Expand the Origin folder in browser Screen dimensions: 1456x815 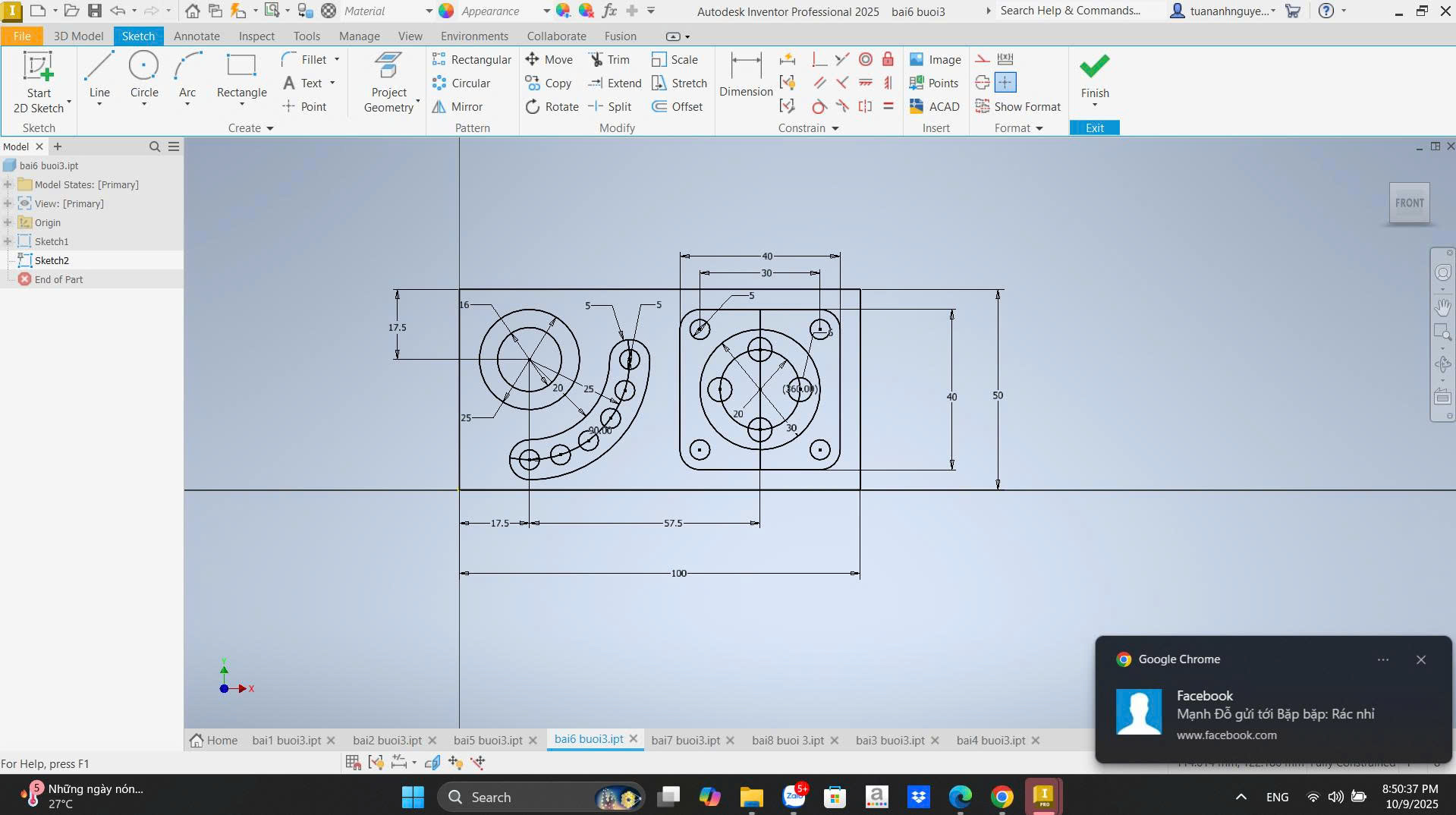click(x=8, y=222)
